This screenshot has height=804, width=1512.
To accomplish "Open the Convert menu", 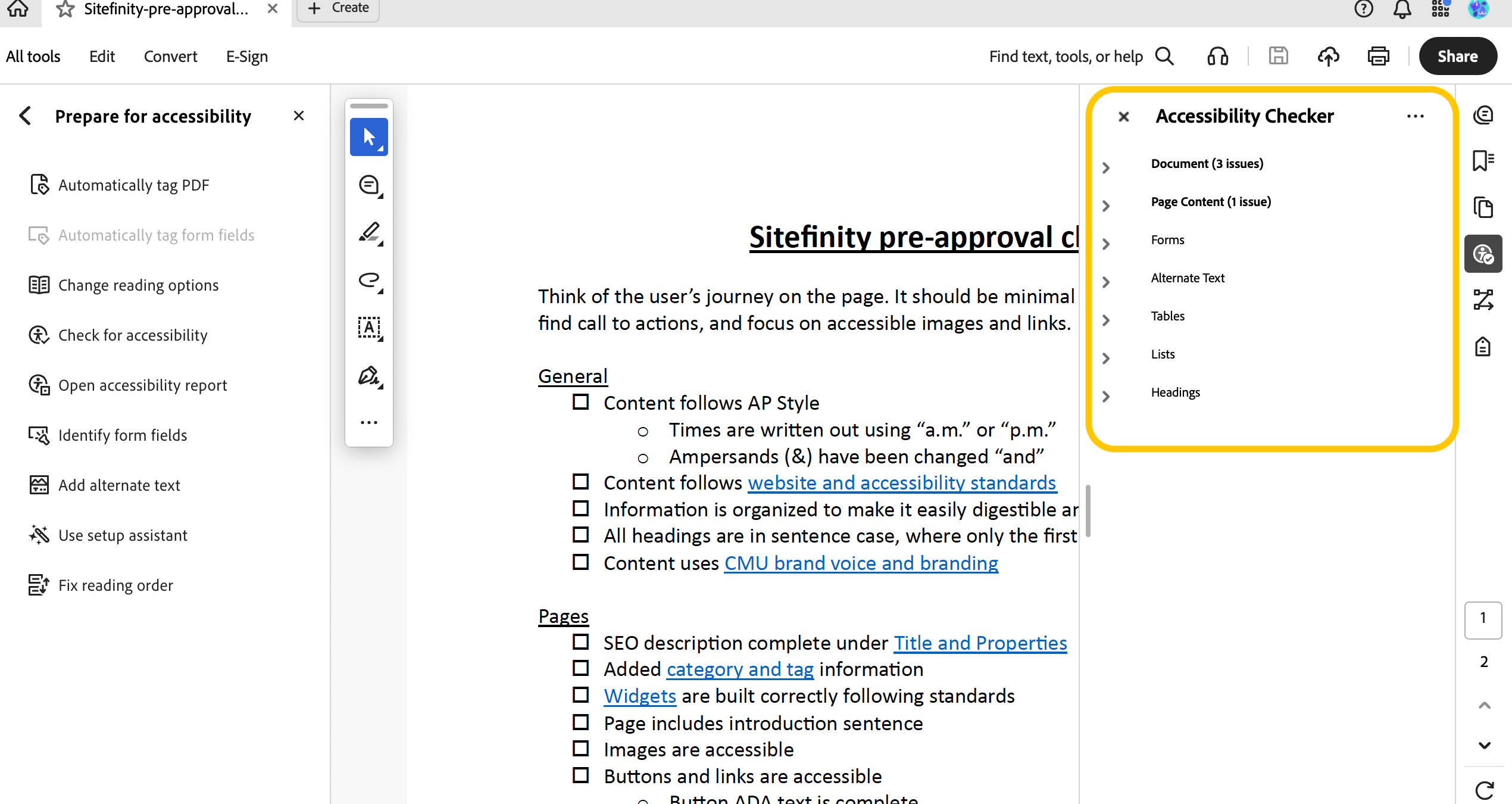I will click(x=170, y=57).
